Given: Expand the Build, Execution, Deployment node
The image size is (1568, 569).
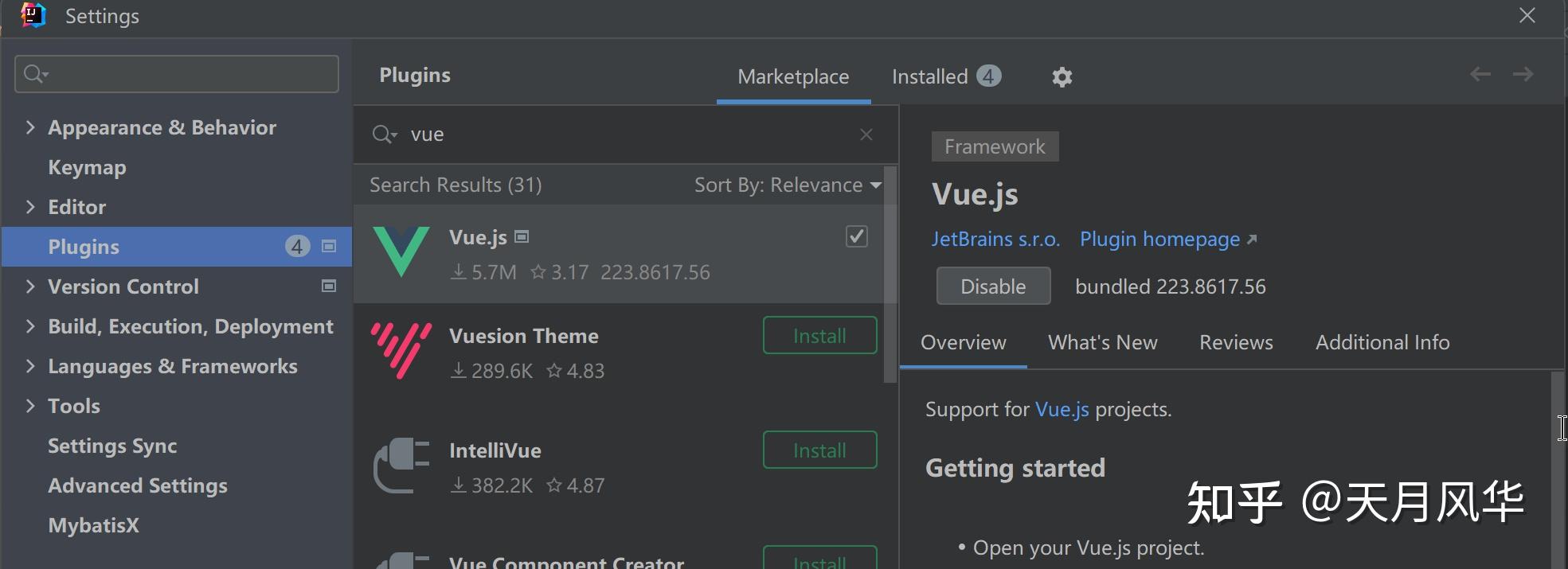Looking at the screenshot, I should (x=30, y=326).
